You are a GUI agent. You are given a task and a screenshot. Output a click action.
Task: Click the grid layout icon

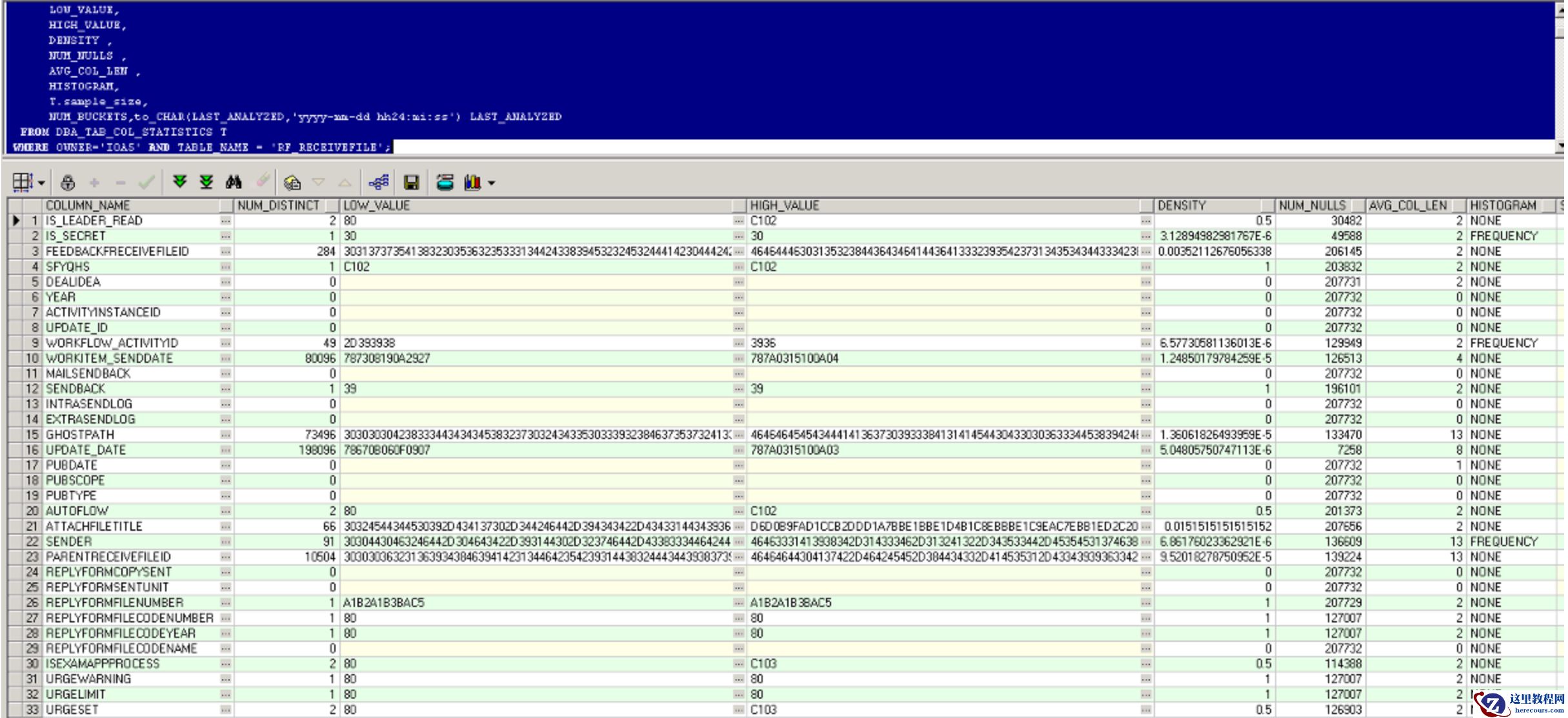(x=23, y=183)
